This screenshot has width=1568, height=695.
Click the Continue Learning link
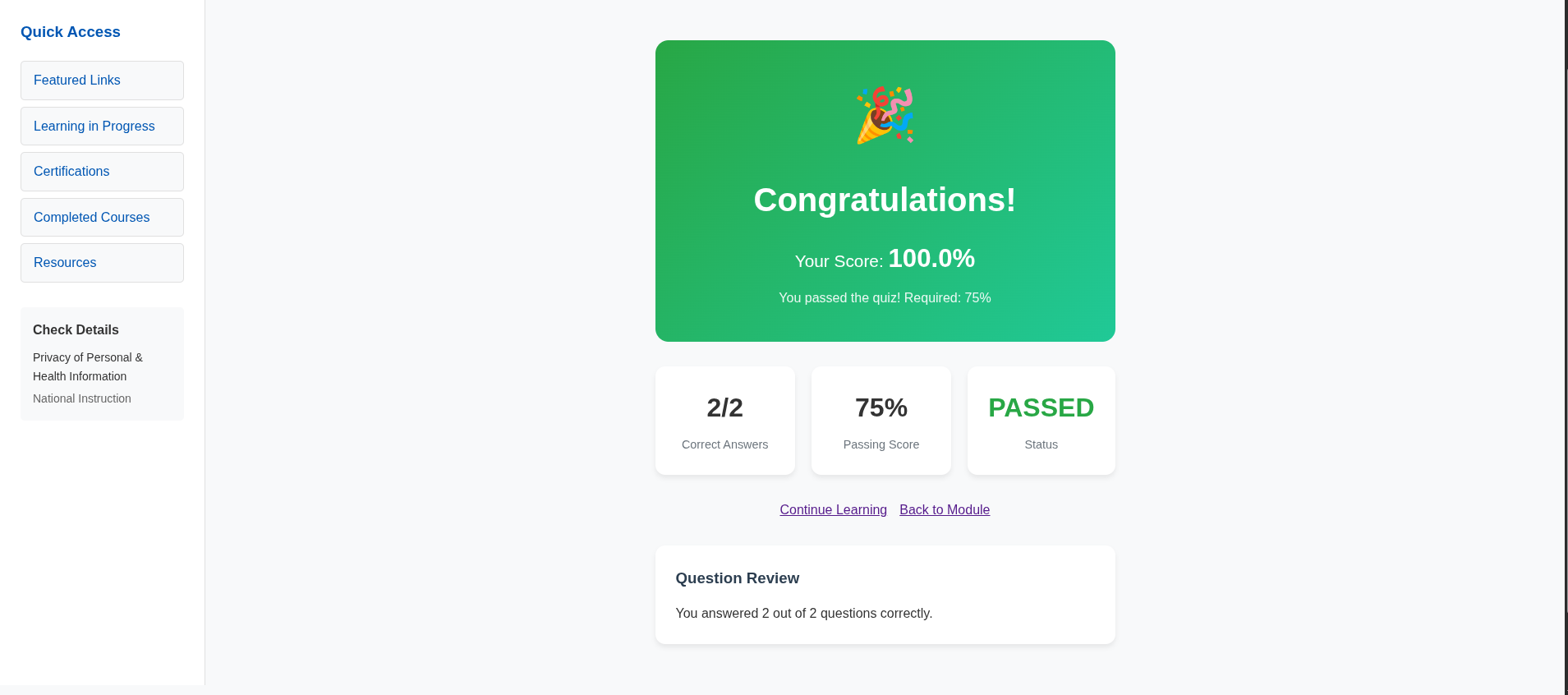[x=833, y=510]
